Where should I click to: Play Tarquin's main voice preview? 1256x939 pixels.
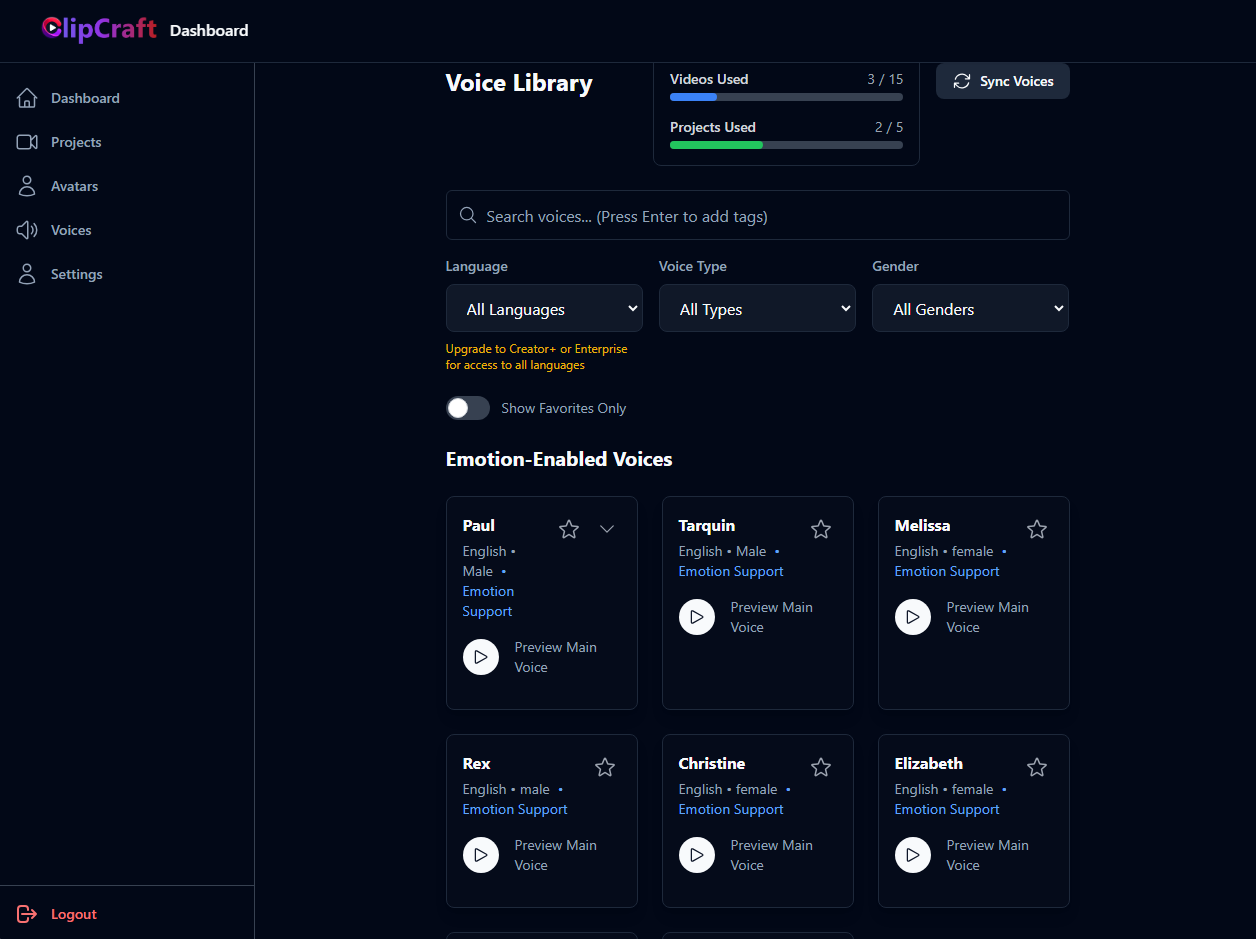697,617
